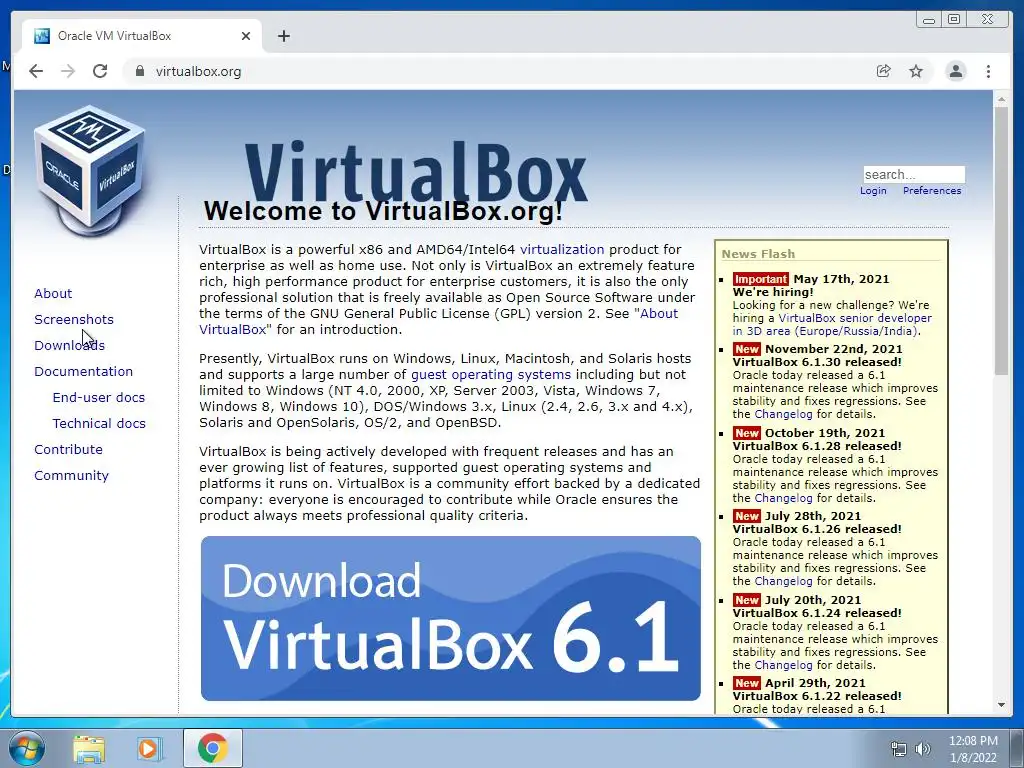
Task: Click the red Important news badge
Action: [x=761, y=279]
